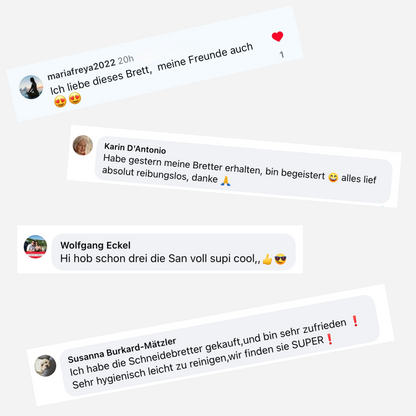Click red exclamation mark after zufrieden
Viewport: 416px width, 416px height.
point(355,321)
